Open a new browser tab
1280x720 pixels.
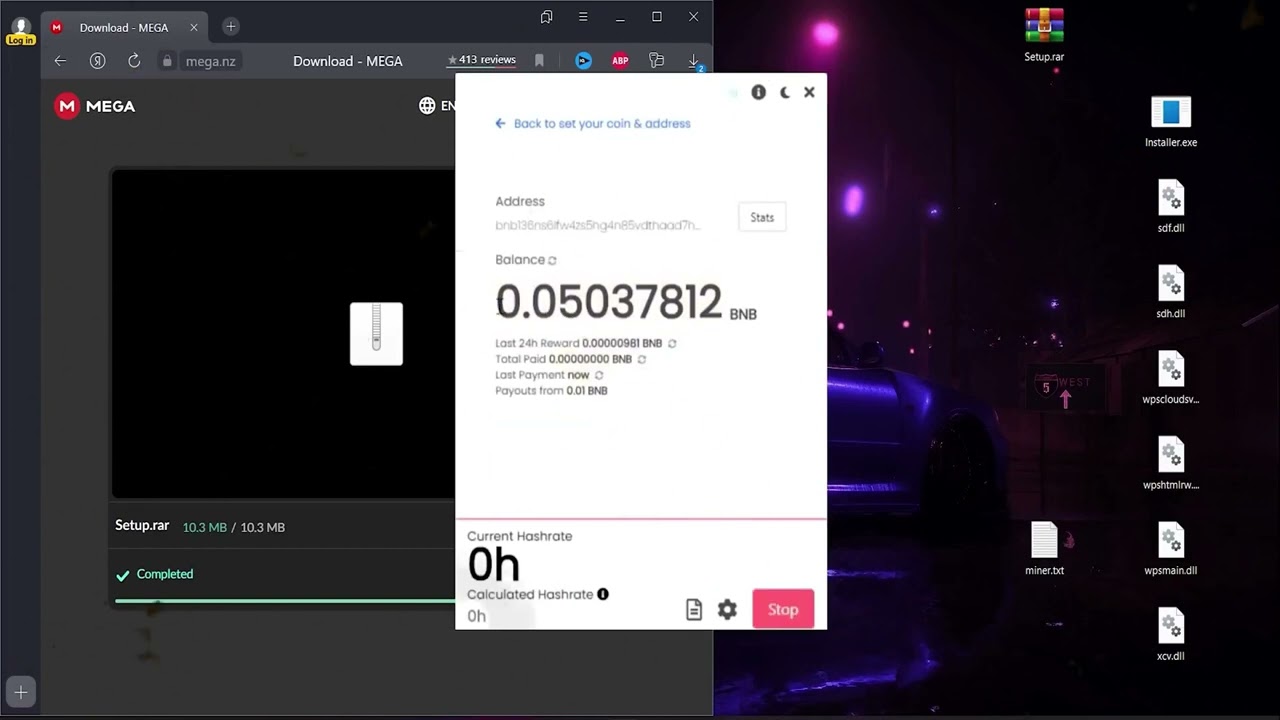(x=231, y=27)
